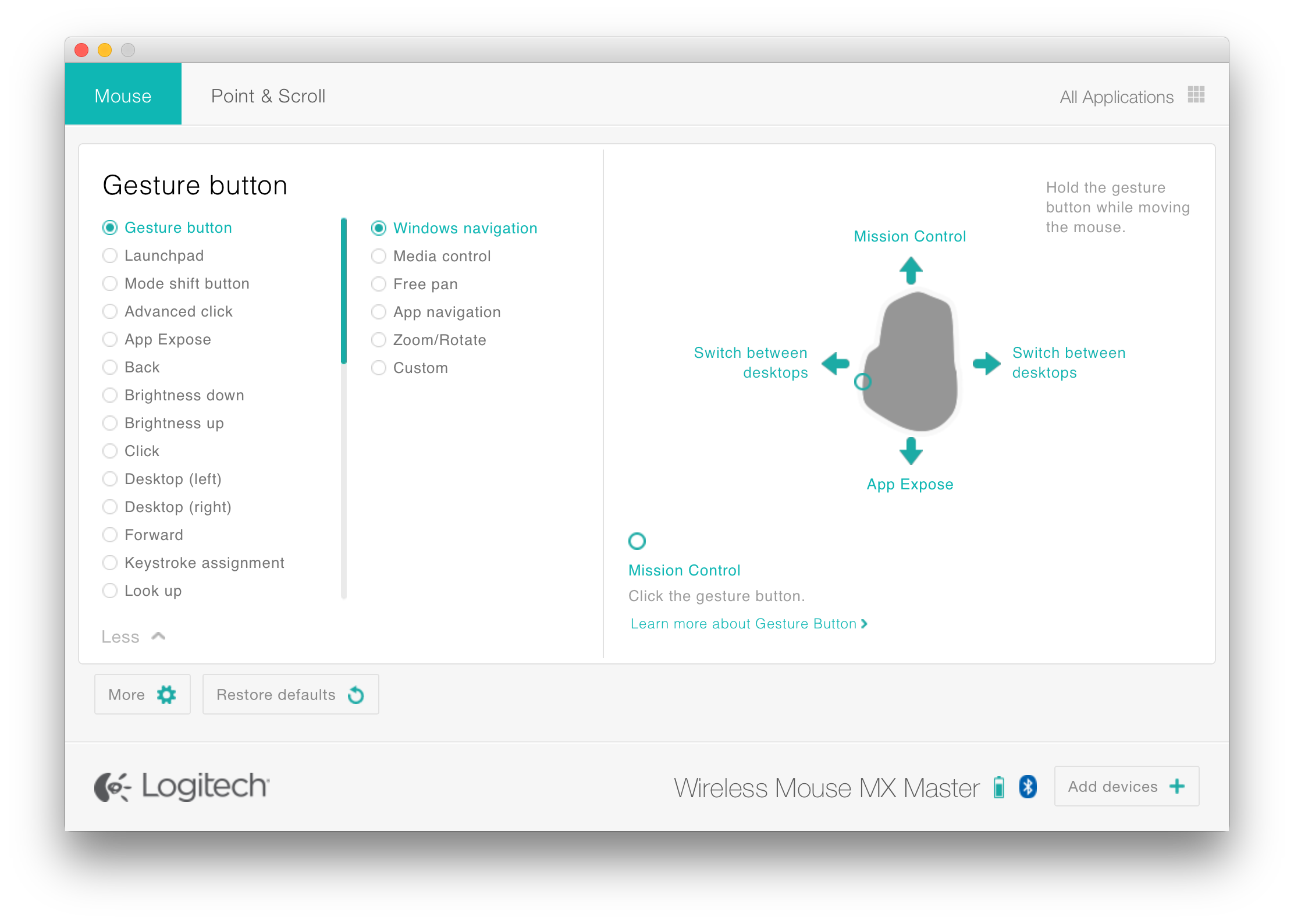Open the All Applications selector
Screen dimensions: 1294x924
(x=1116, y=97)
